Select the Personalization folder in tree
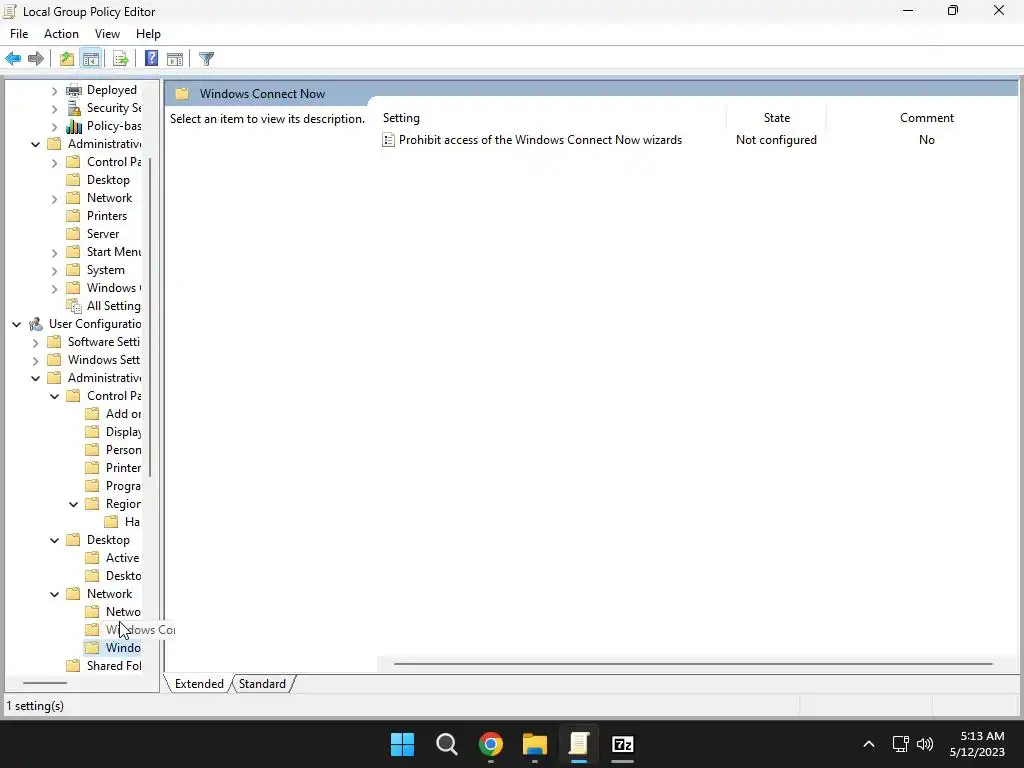This screenshot has width=1024, height=768. (x=123, y=450)
